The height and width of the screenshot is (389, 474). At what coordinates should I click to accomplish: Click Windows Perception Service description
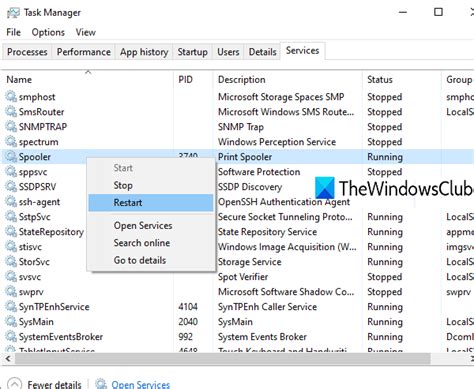(x=277, y=142)
